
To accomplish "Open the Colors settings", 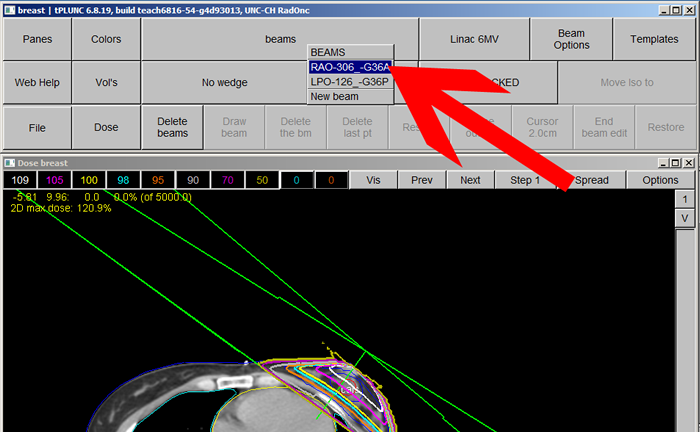I will pos(106,39).
